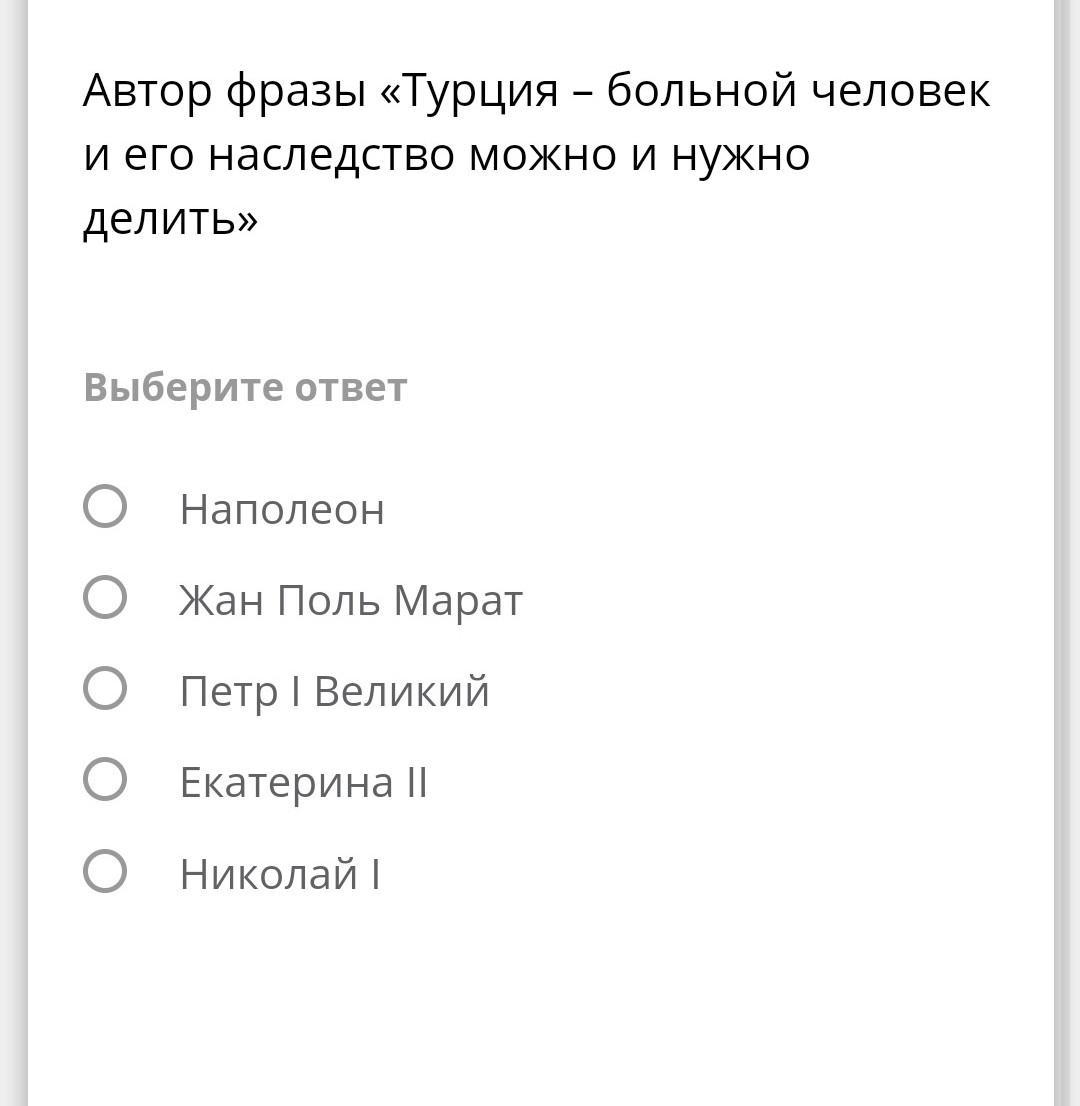1080x1106 pixels.
Task: Click the Выберите ответ heading
Action: tap(245, 387)
